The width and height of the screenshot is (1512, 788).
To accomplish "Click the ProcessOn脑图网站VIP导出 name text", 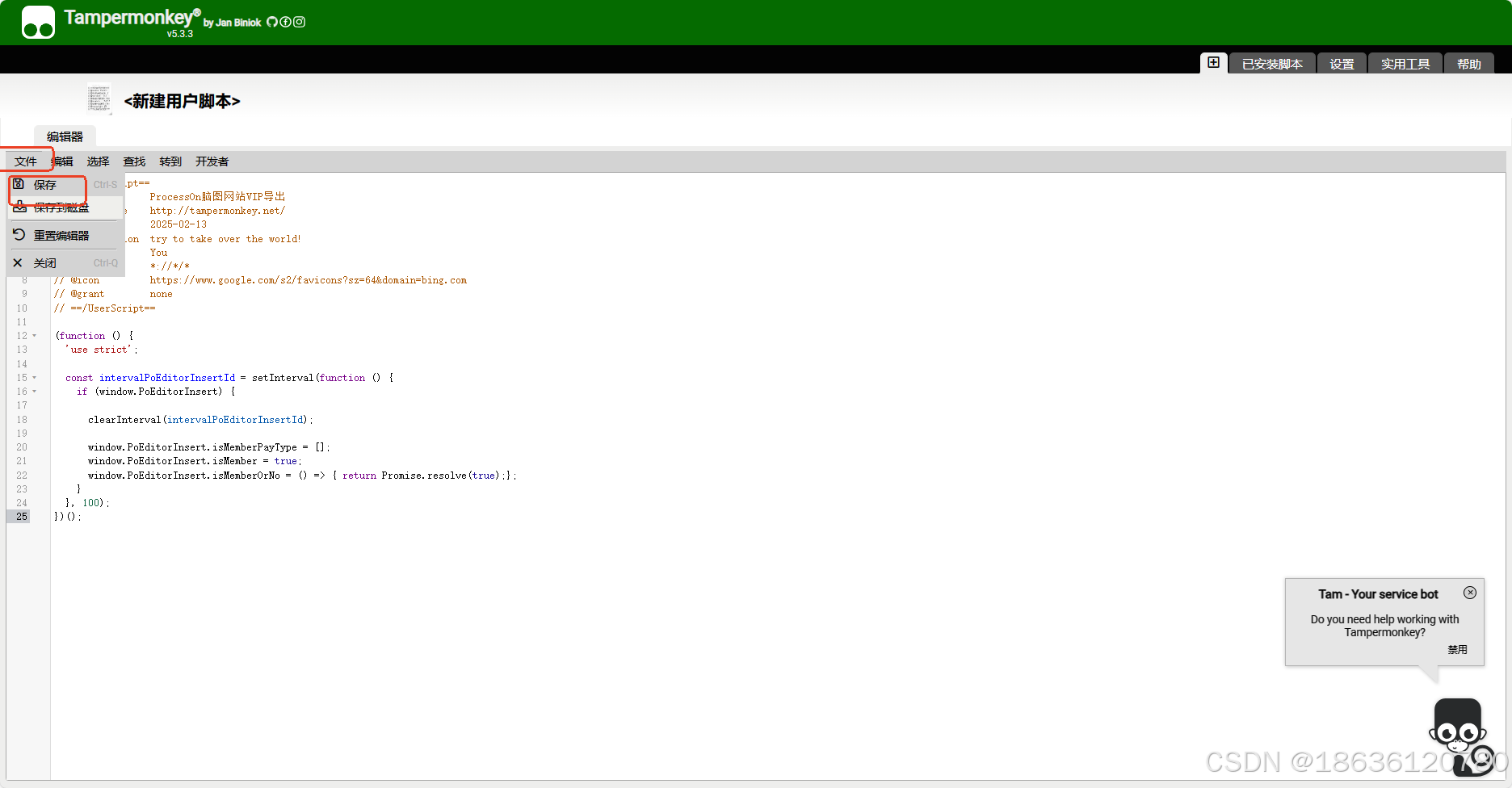I will tap(217, 196).
